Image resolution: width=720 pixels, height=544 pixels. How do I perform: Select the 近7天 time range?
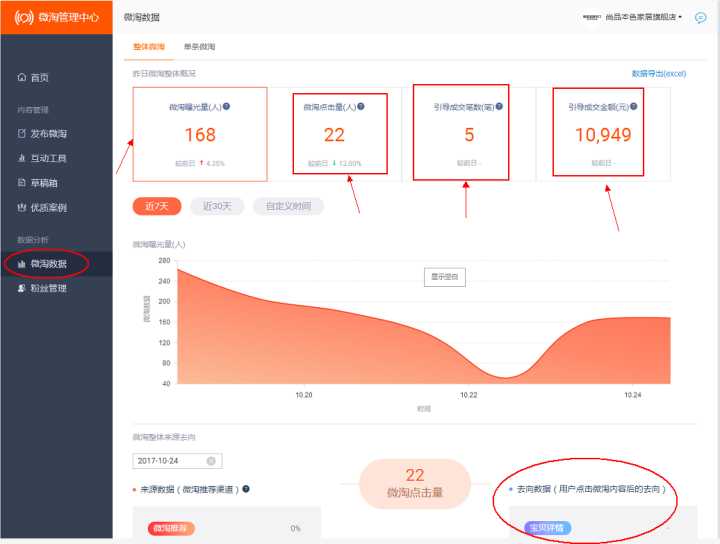point(157,206)
